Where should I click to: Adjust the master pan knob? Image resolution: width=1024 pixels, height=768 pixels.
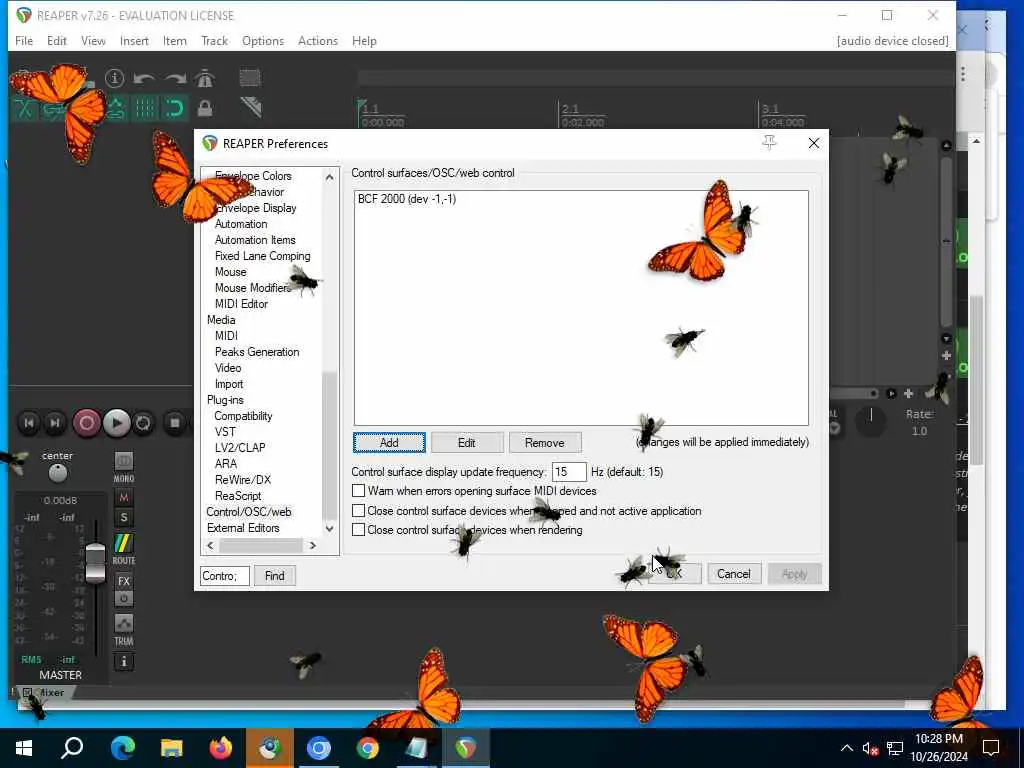57,472
